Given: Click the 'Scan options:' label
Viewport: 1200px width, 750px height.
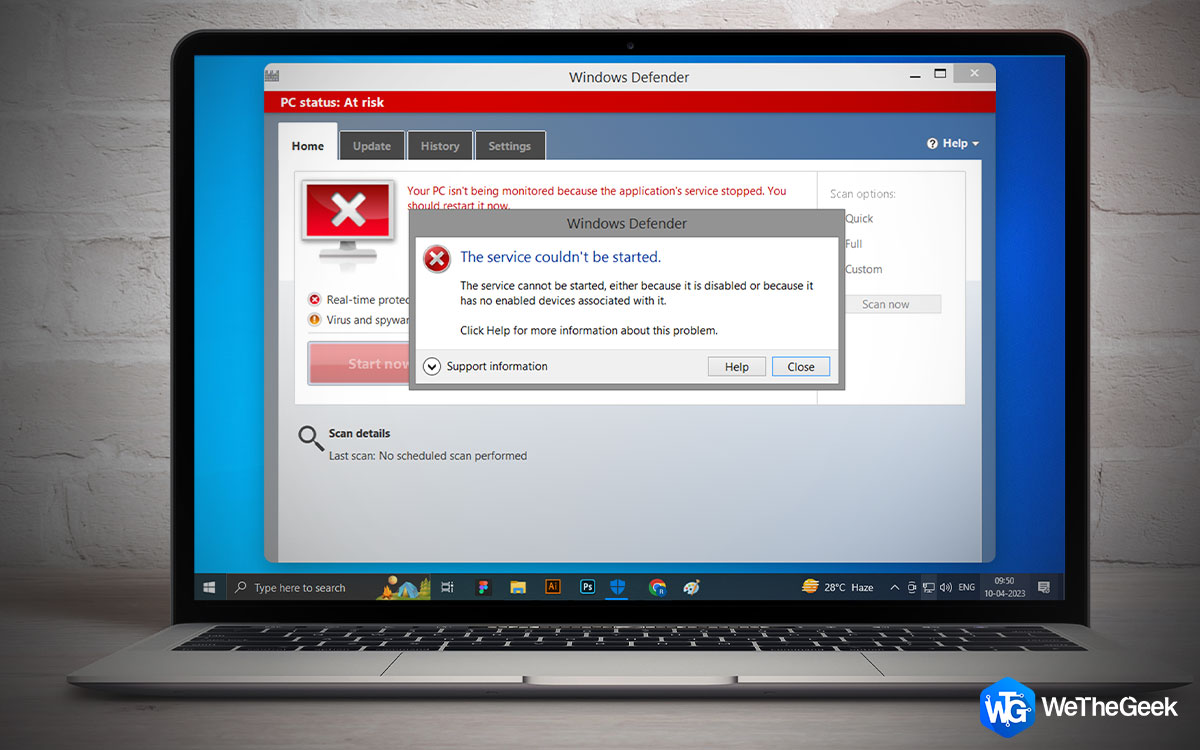Looking at the screenshot, I should [863, 194].
